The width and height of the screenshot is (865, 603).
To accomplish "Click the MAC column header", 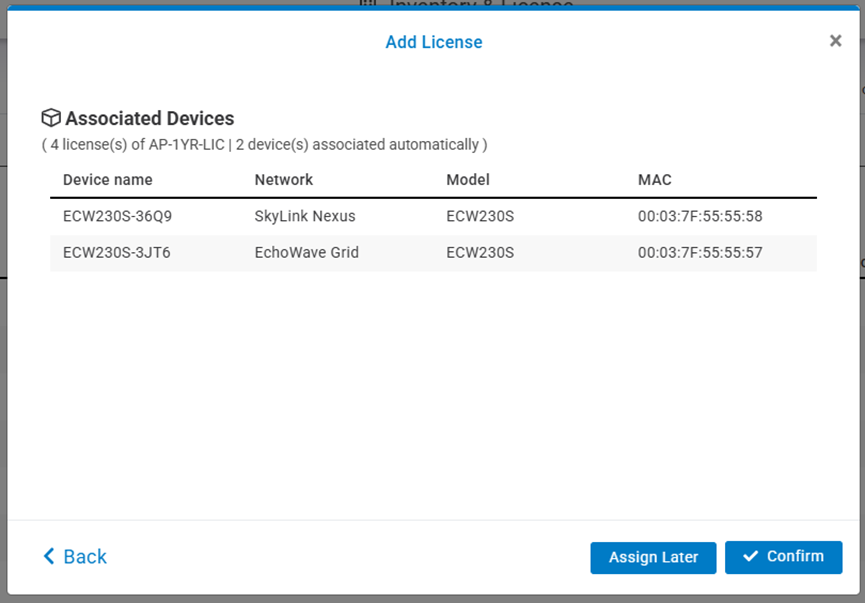I will 655,180.
